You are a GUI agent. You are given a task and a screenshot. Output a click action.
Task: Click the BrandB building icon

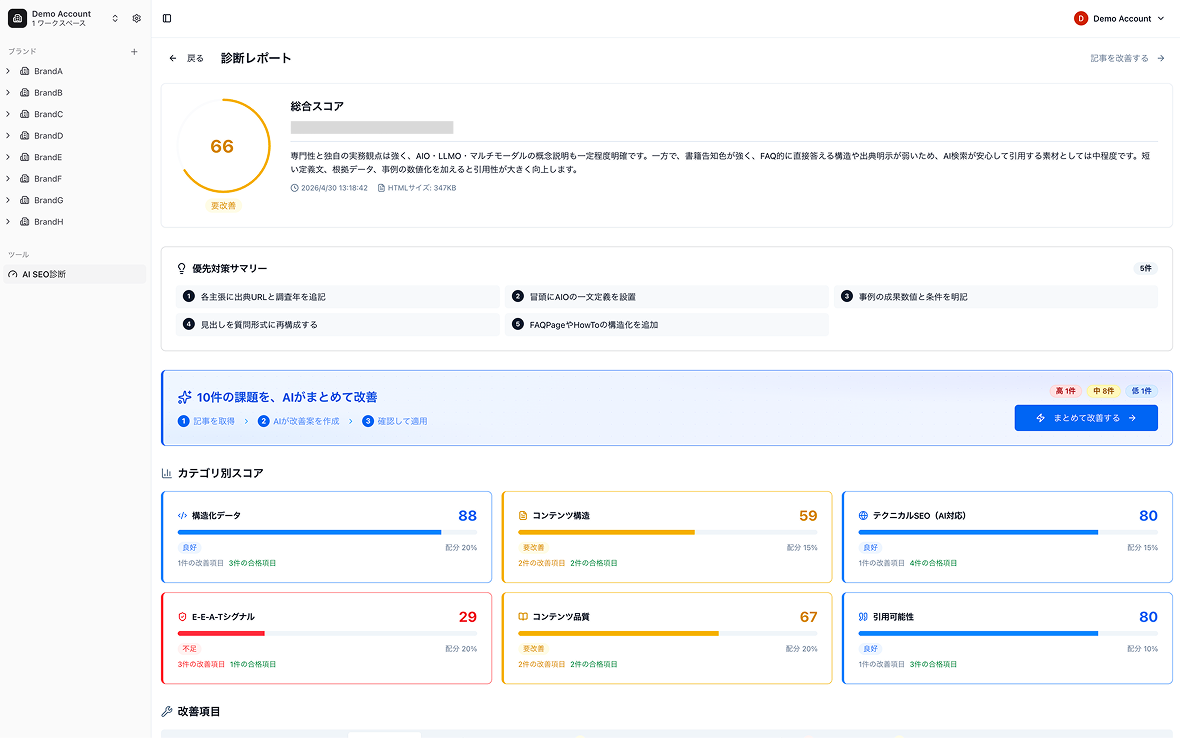click(x=24, y=93)
